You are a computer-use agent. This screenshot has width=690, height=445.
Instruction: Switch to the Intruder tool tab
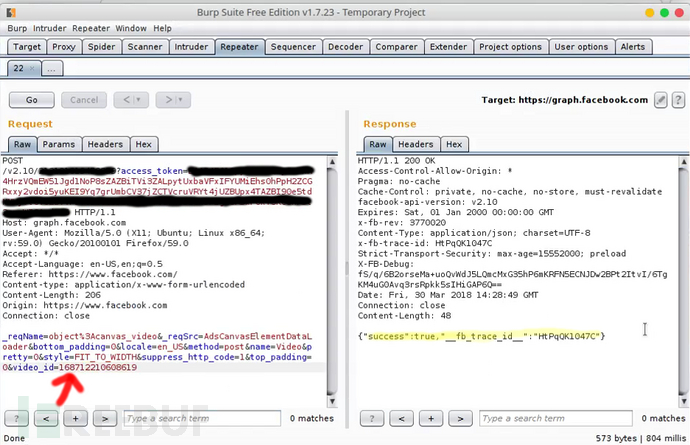191,47
